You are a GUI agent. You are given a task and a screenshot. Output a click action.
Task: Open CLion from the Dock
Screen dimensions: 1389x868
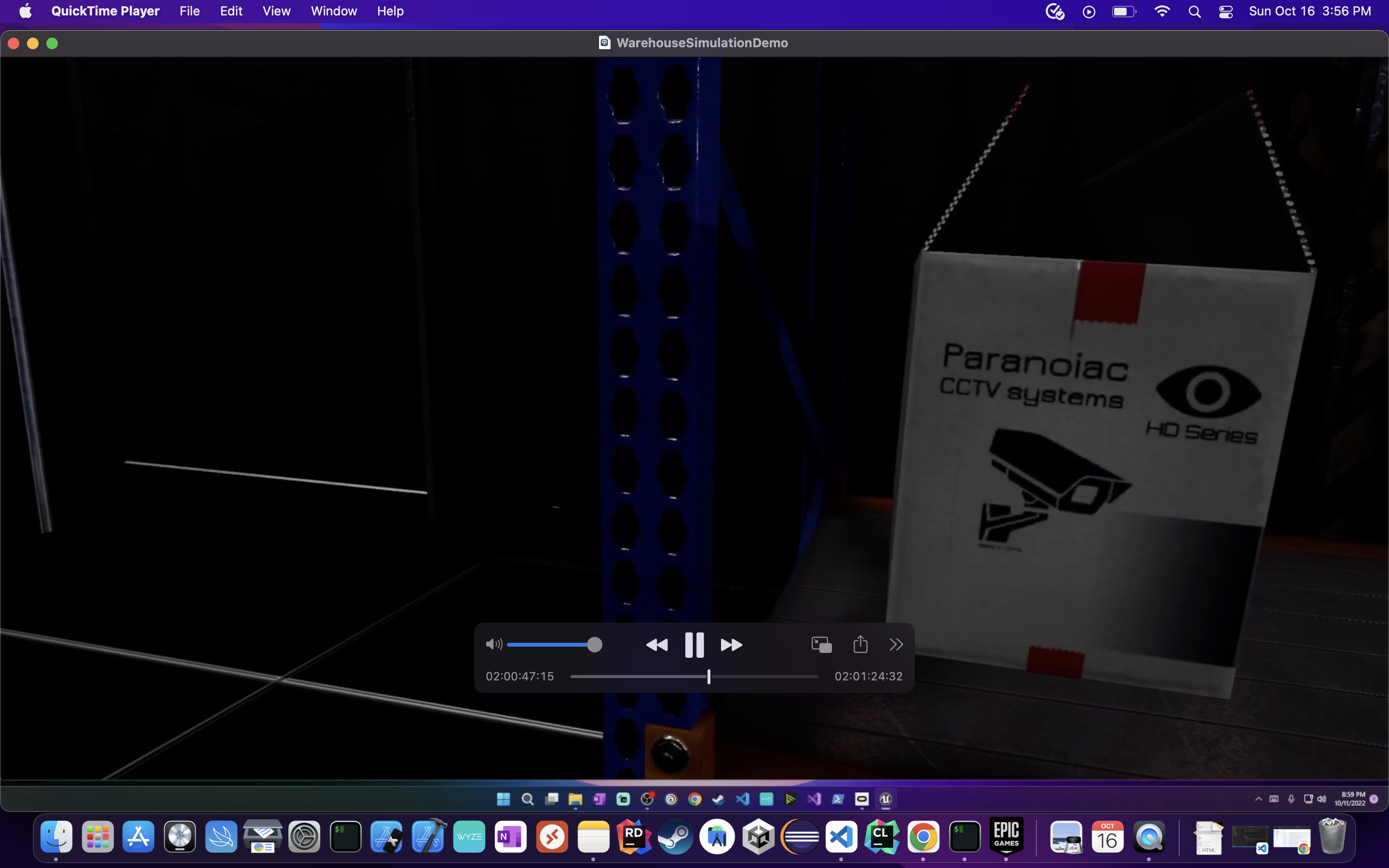click(882, 837)
